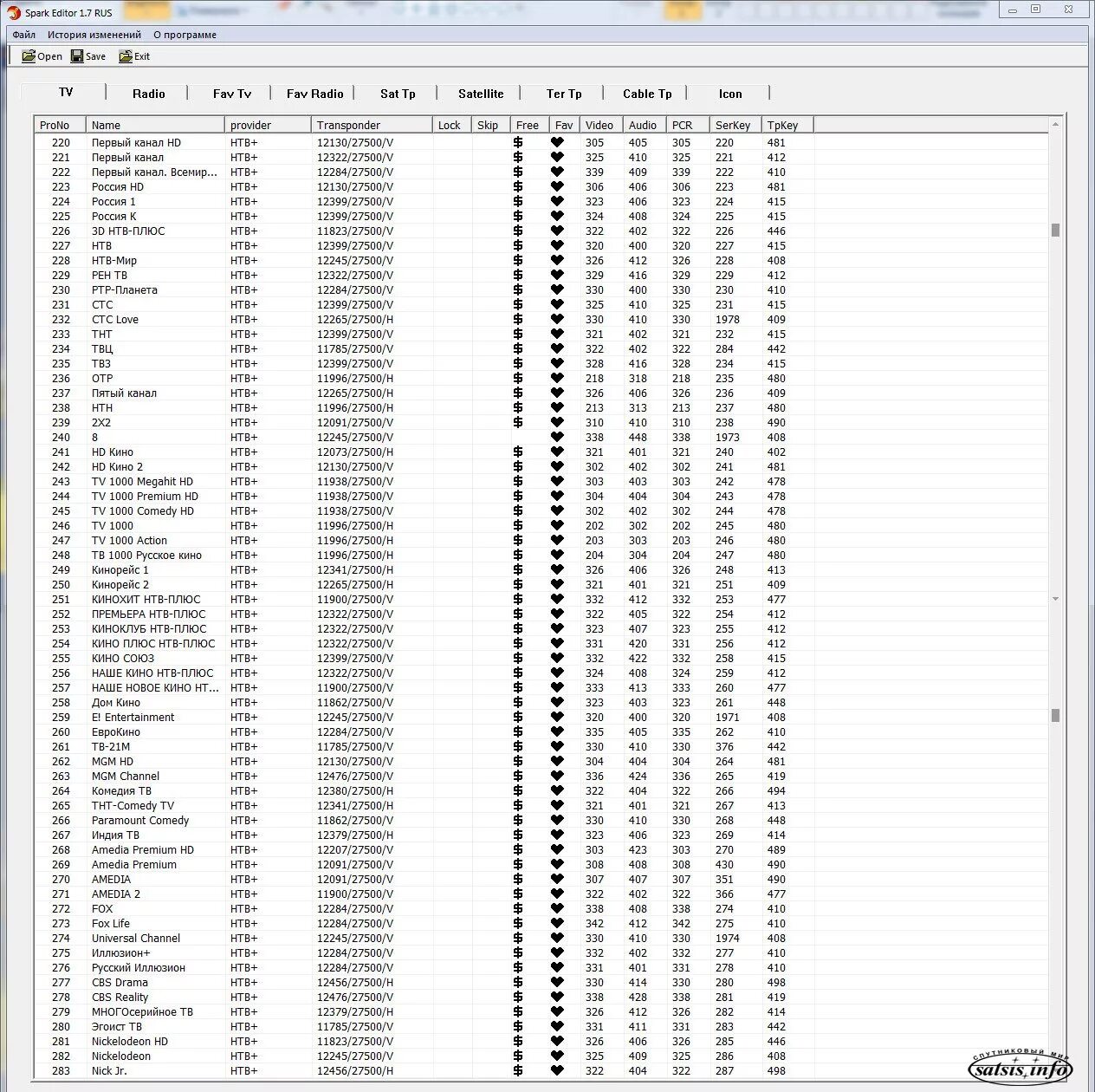
Task: Select the Комедия ТВ channel
Action: pos(121,790)
